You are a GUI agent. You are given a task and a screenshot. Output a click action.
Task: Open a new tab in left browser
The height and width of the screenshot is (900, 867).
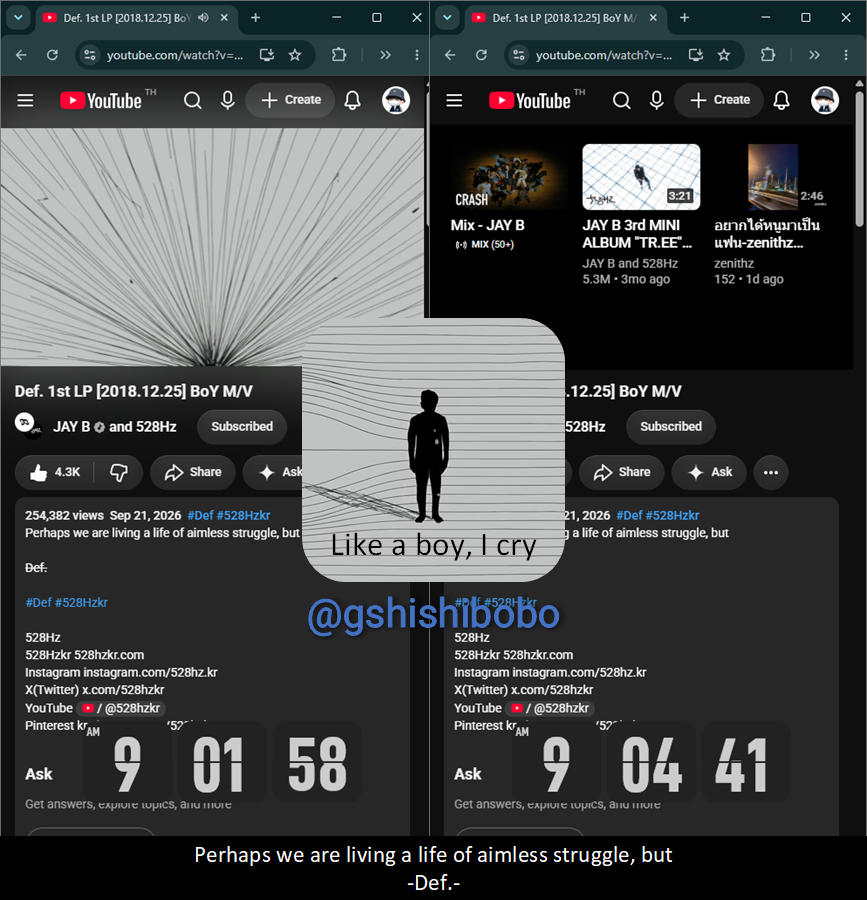pos(256,18)
